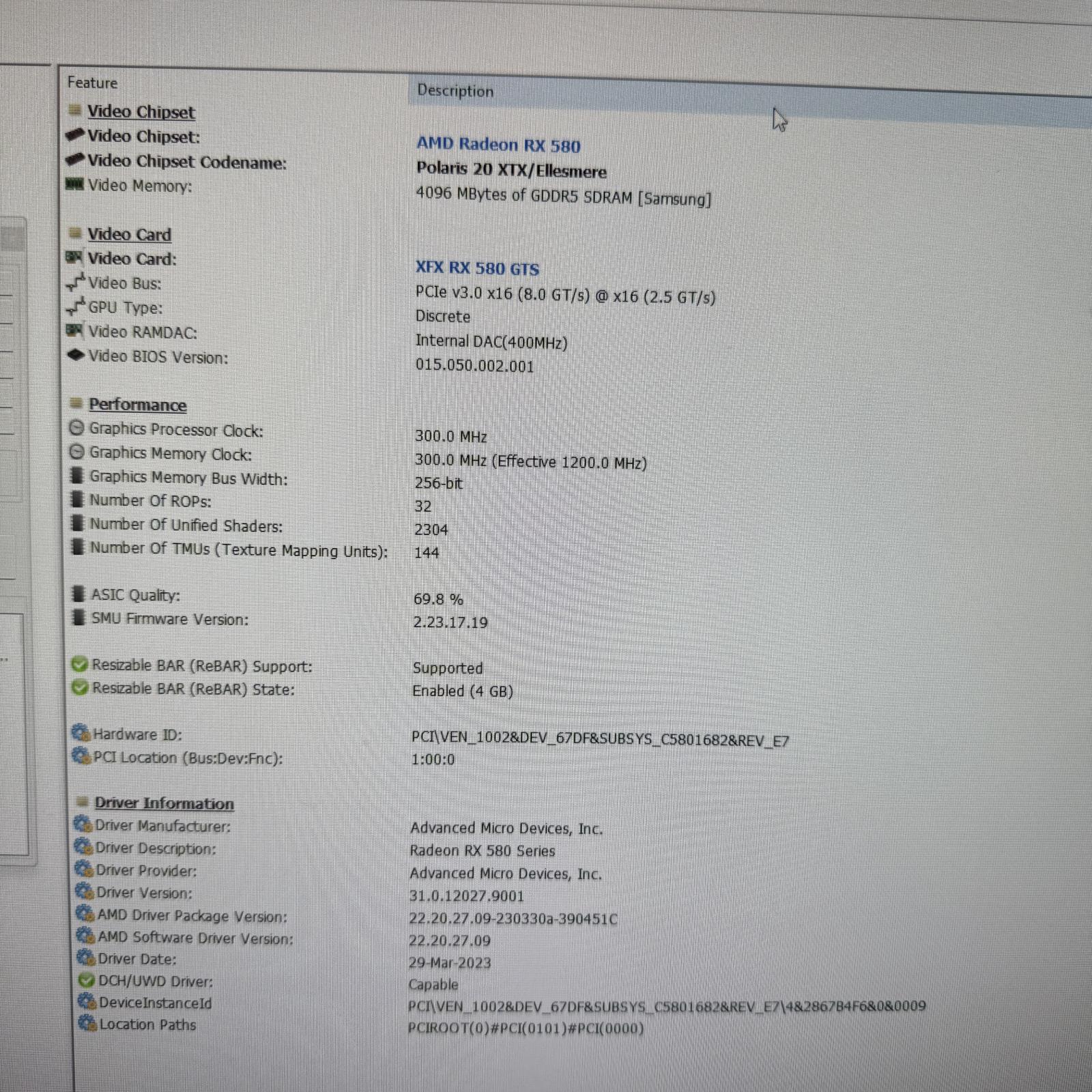Open the XFX RX 580 GTS link
Viewport: 1092px width, 1092px height.
pos(477,268)
